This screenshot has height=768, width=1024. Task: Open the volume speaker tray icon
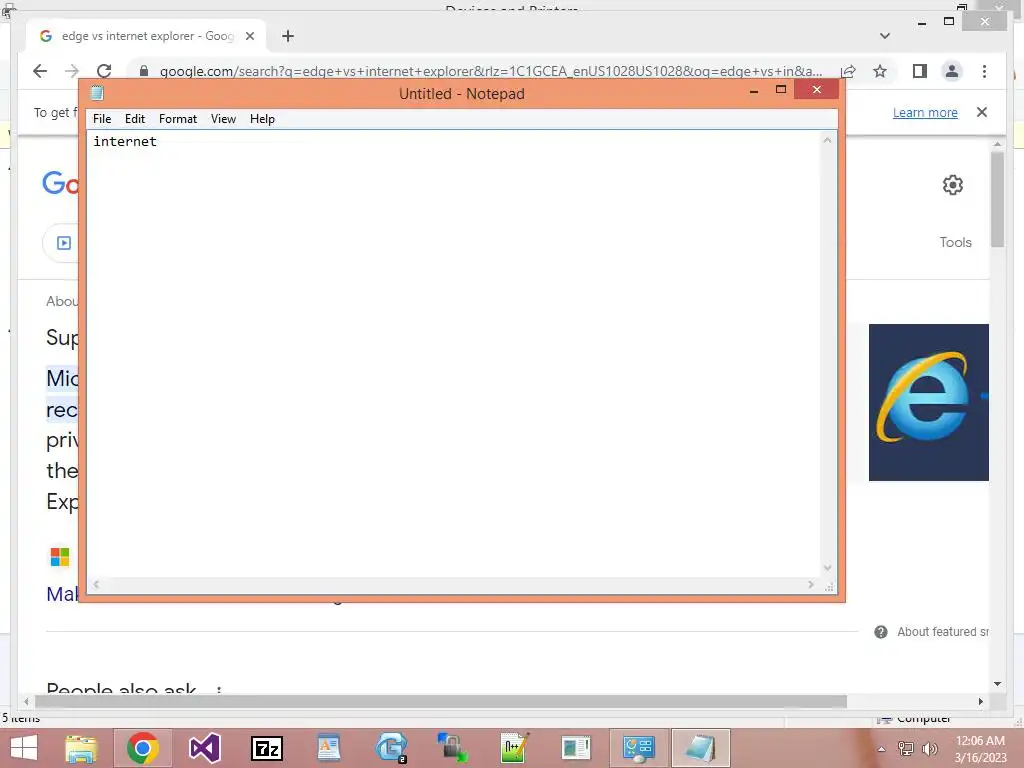pos(930,749)
